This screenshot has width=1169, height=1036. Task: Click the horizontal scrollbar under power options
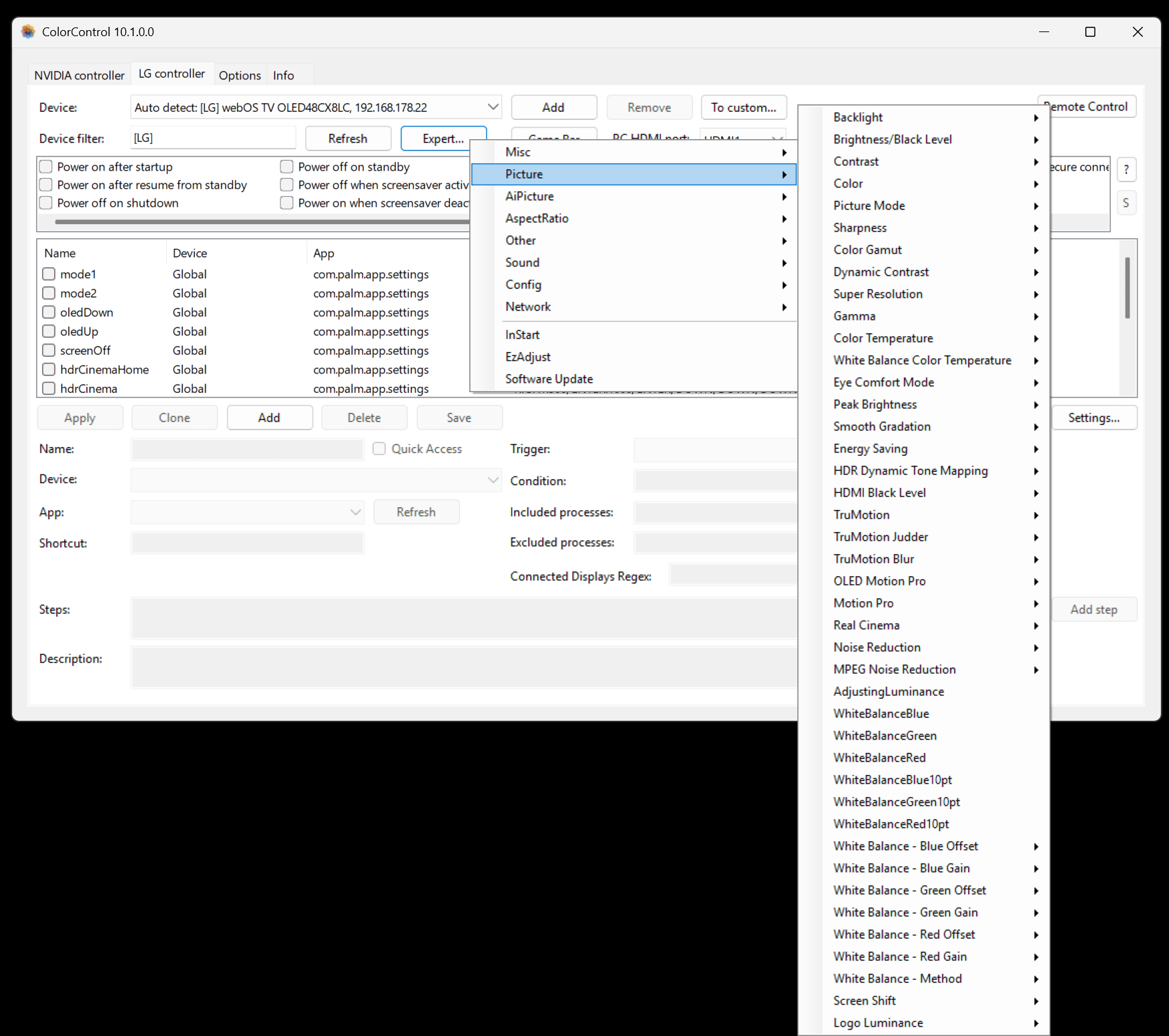pos(261,222)
